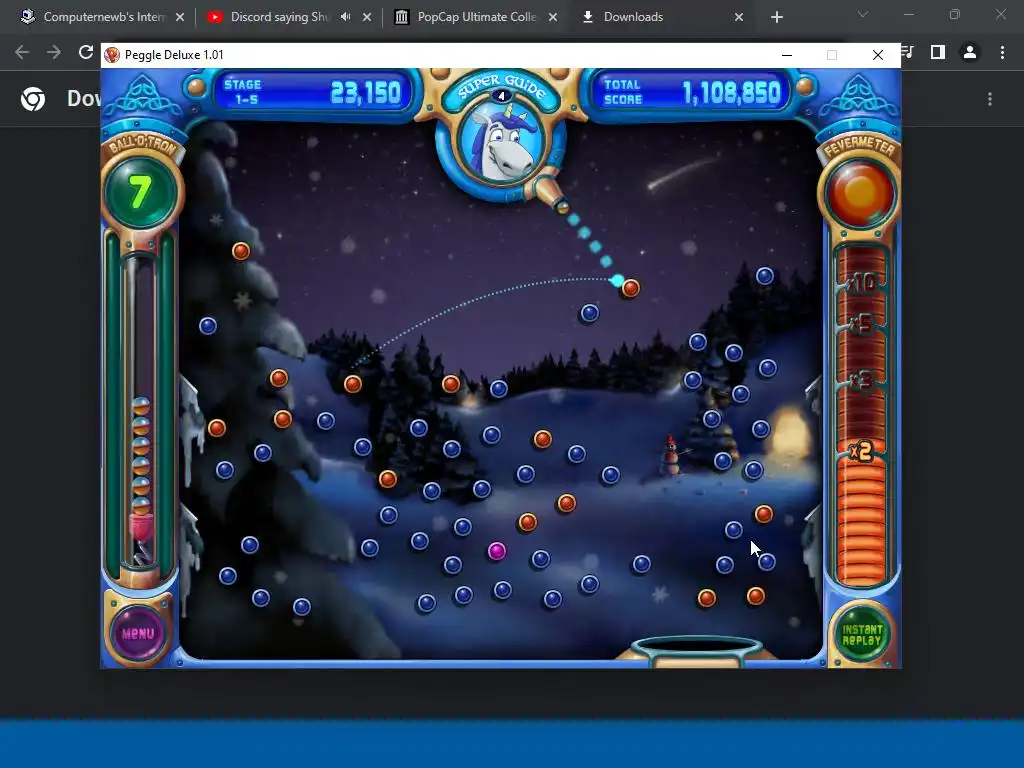This screenshot has width=1024, height=768.
Task: Click the decorative orb right of Total Score
Action: [805, 86]
